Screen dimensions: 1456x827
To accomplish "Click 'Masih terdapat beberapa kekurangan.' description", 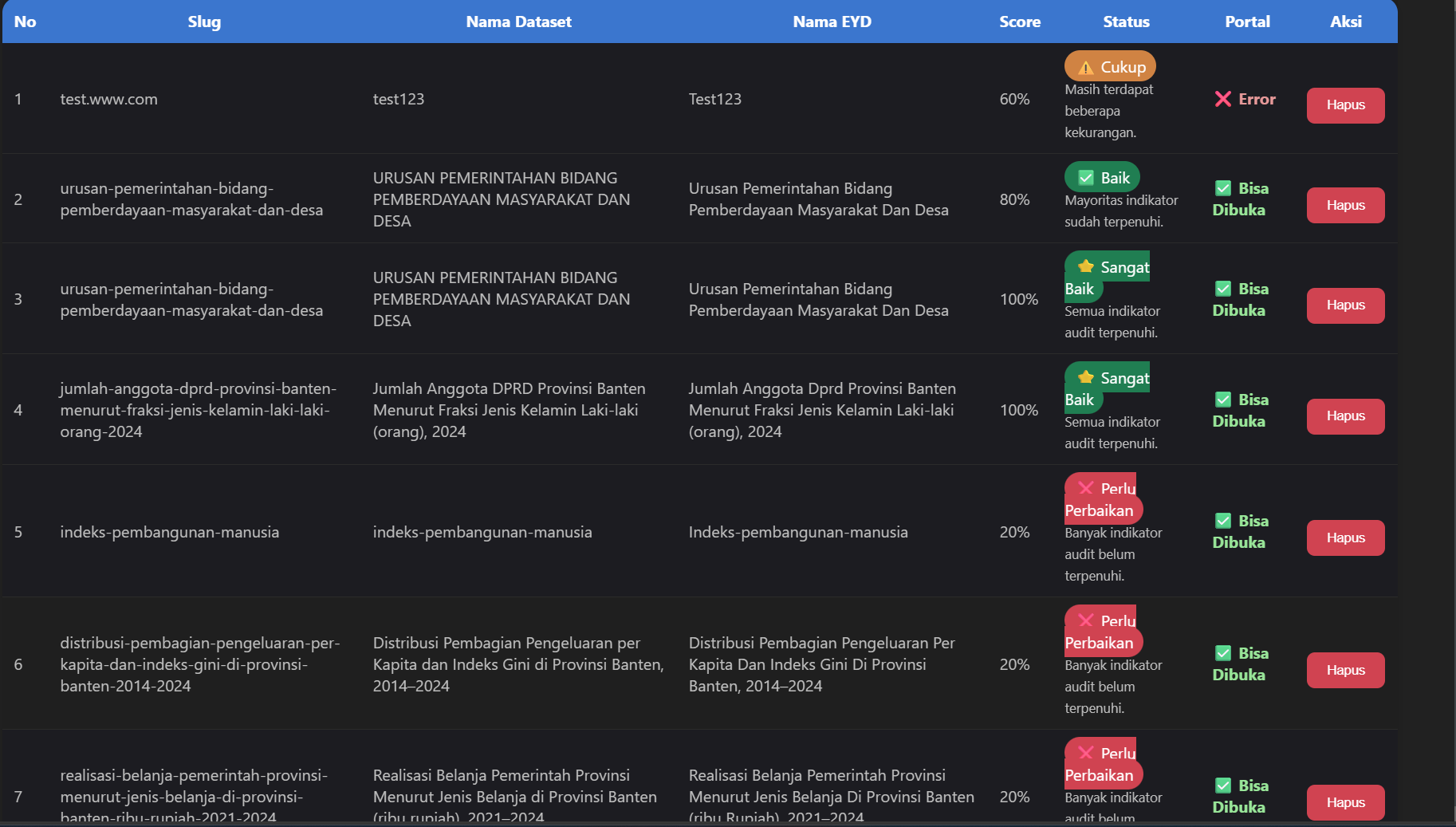I will click(x=1109, y=111).
